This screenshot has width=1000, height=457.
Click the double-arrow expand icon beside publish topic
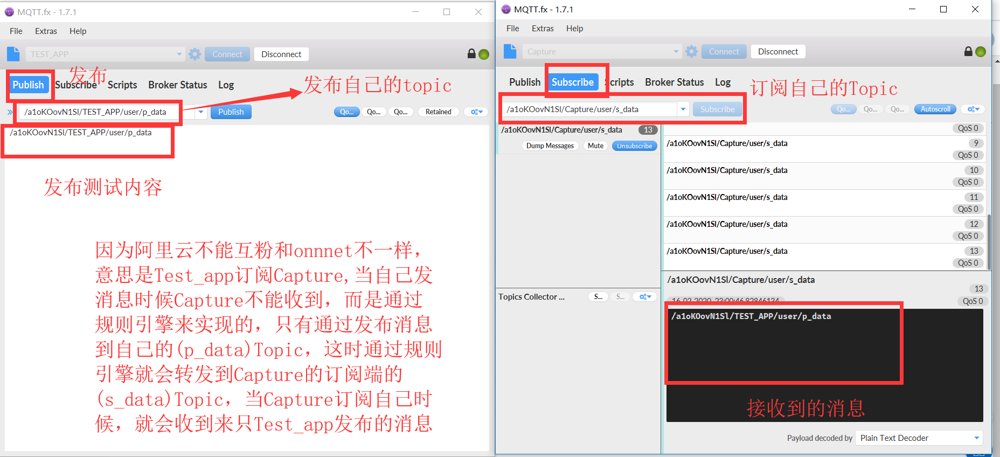point(10,112)
